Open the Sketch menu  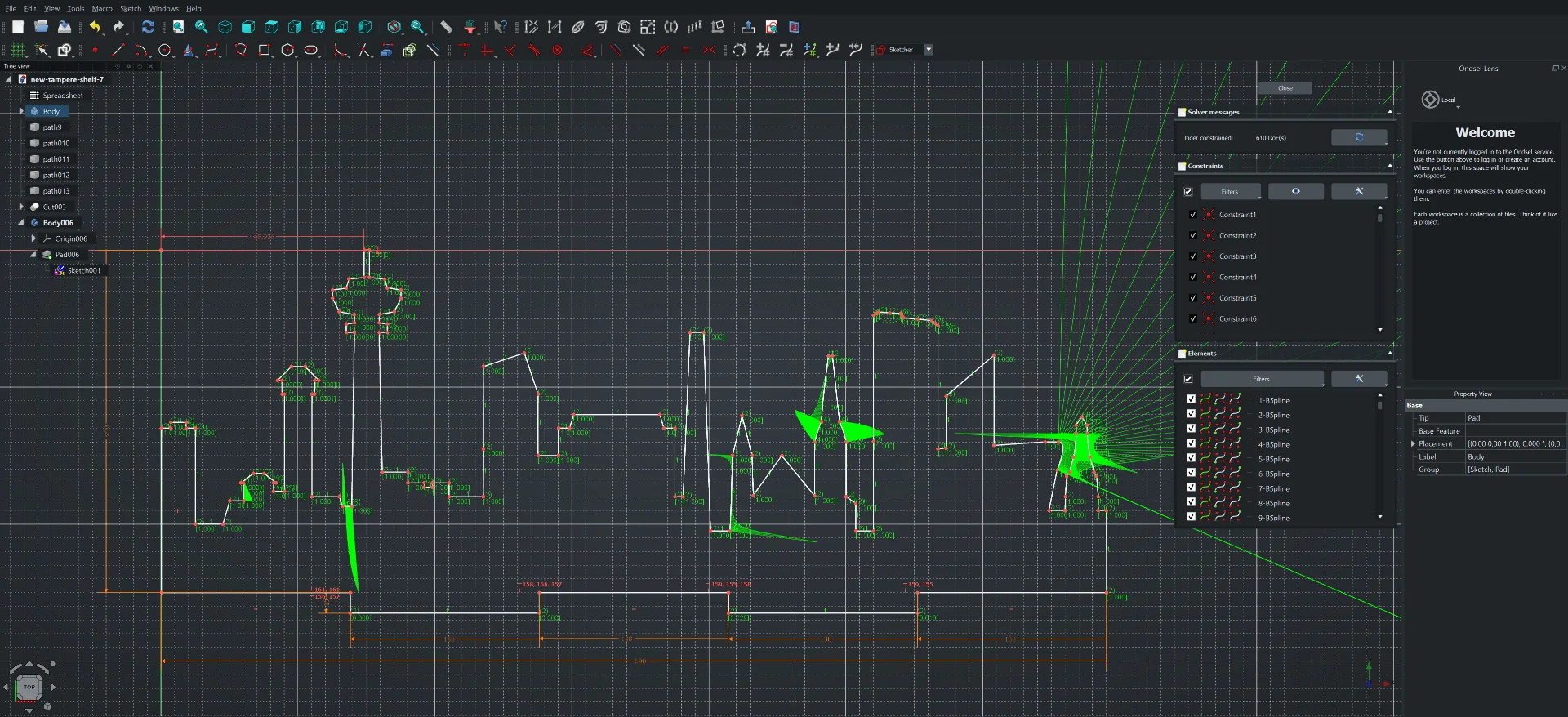(x=131, y=8)
